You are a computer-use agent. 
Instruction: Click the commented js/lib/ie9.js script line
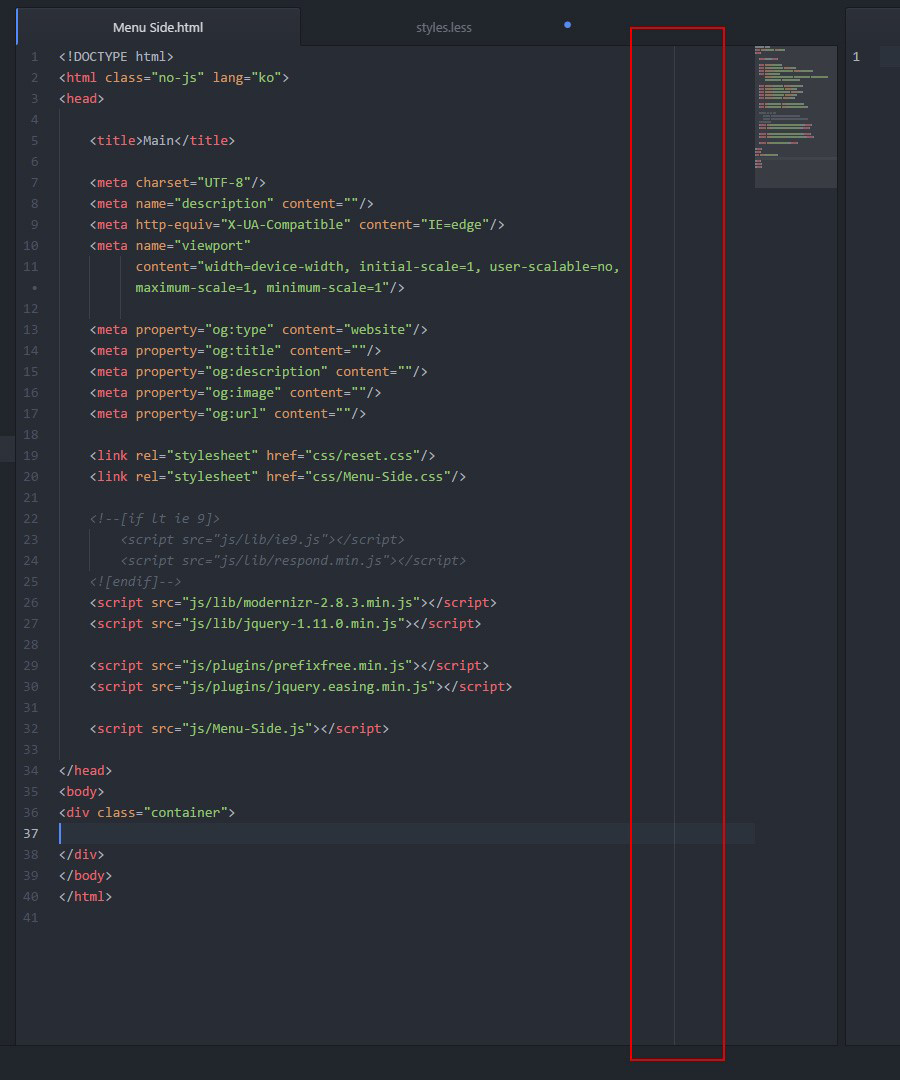click(x=262, y=540)
